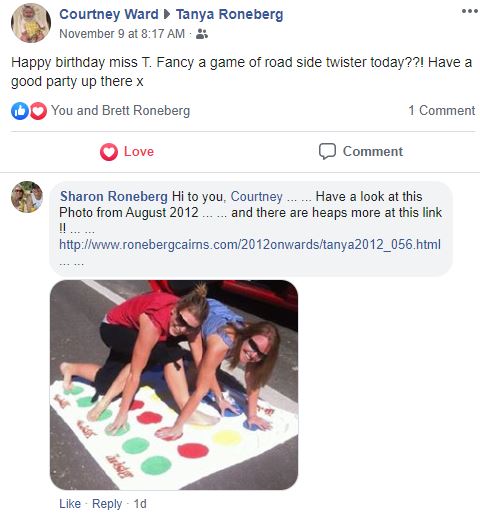Click the Courtney mention in the comment
The width and height of the screenshot is (480, 519).
(257, 196)
